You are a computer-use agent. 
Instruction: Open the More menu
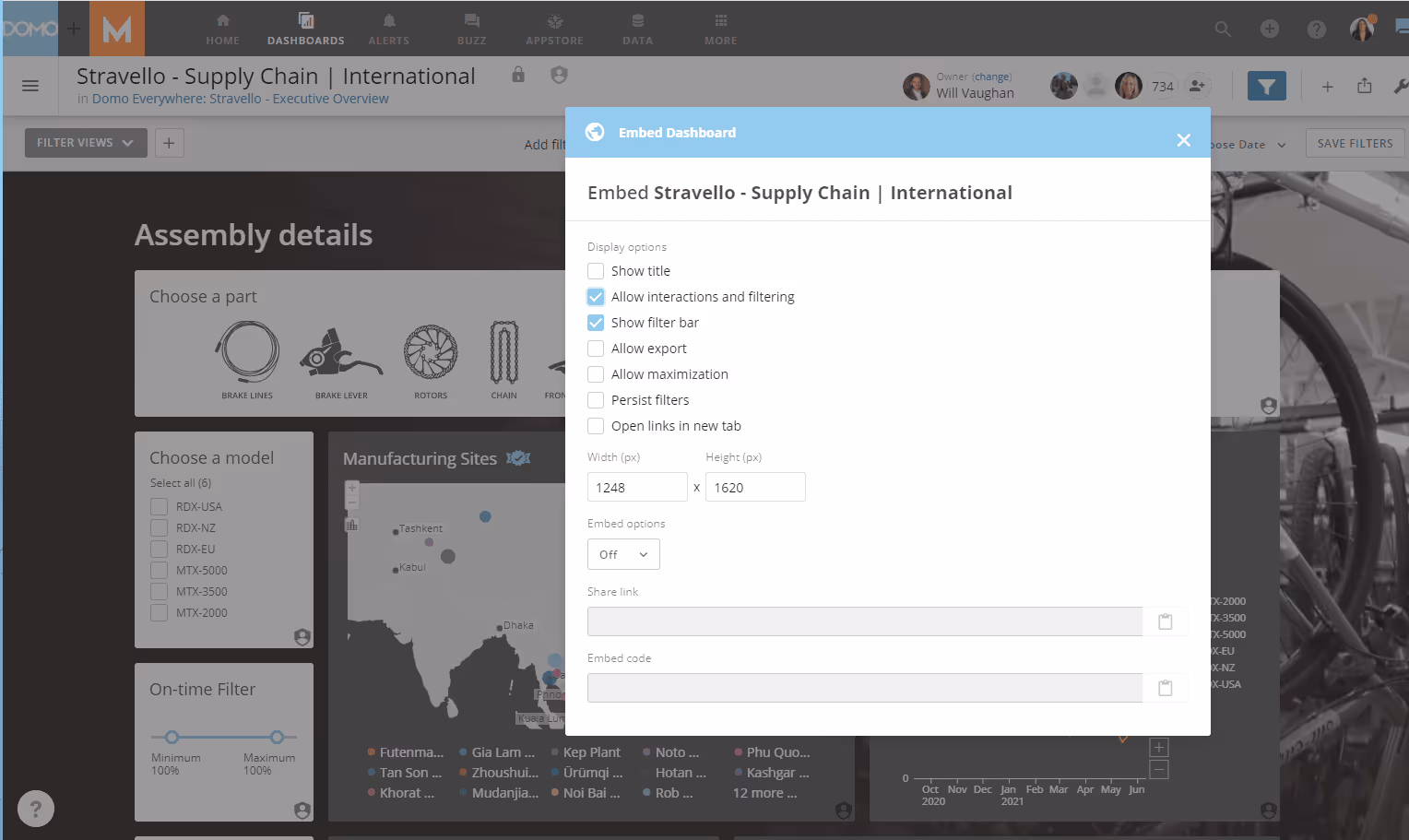click(721, 30)
